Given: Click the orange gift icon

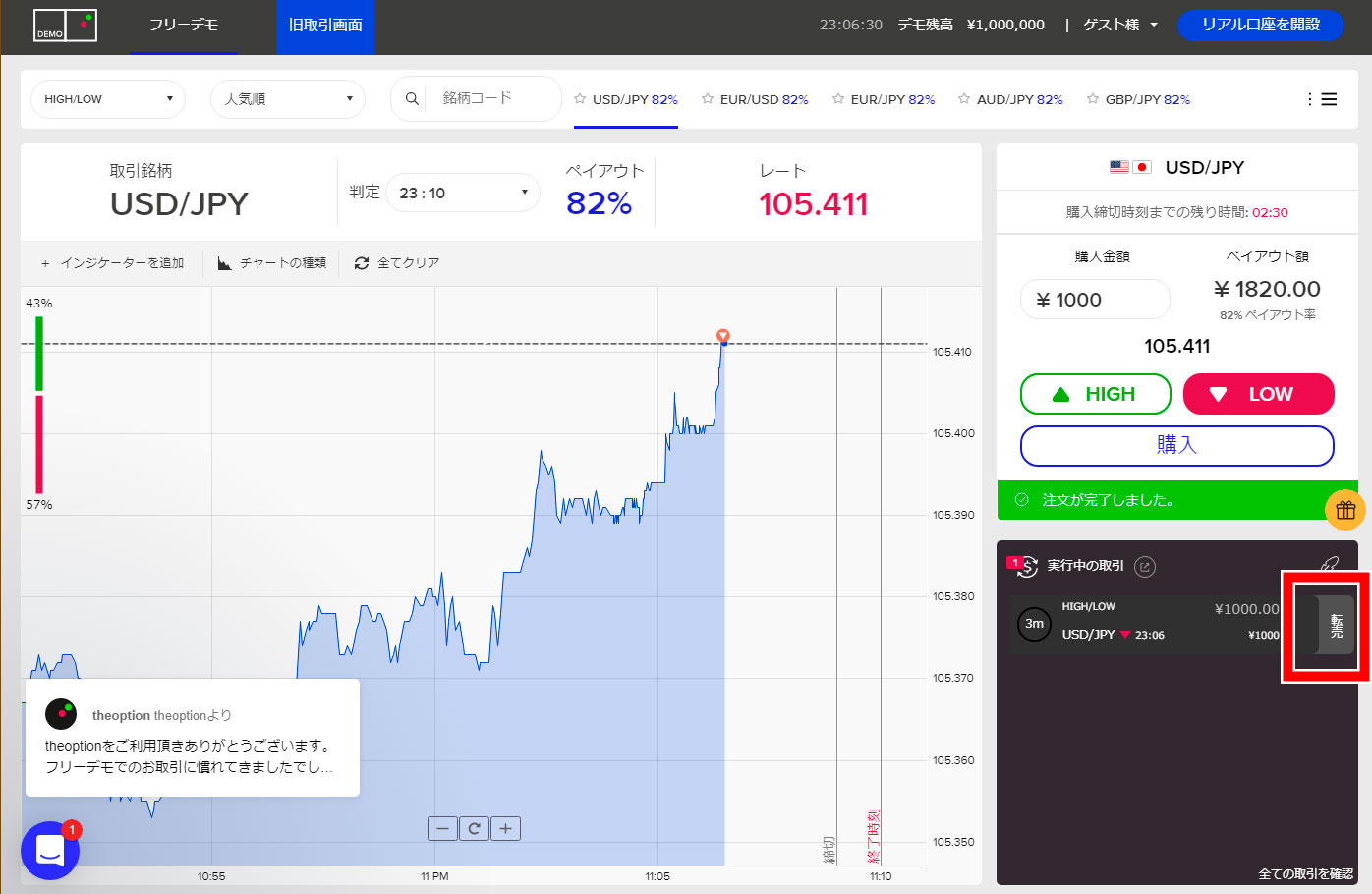Looking at the screenshot, I should coord(1345,510).
